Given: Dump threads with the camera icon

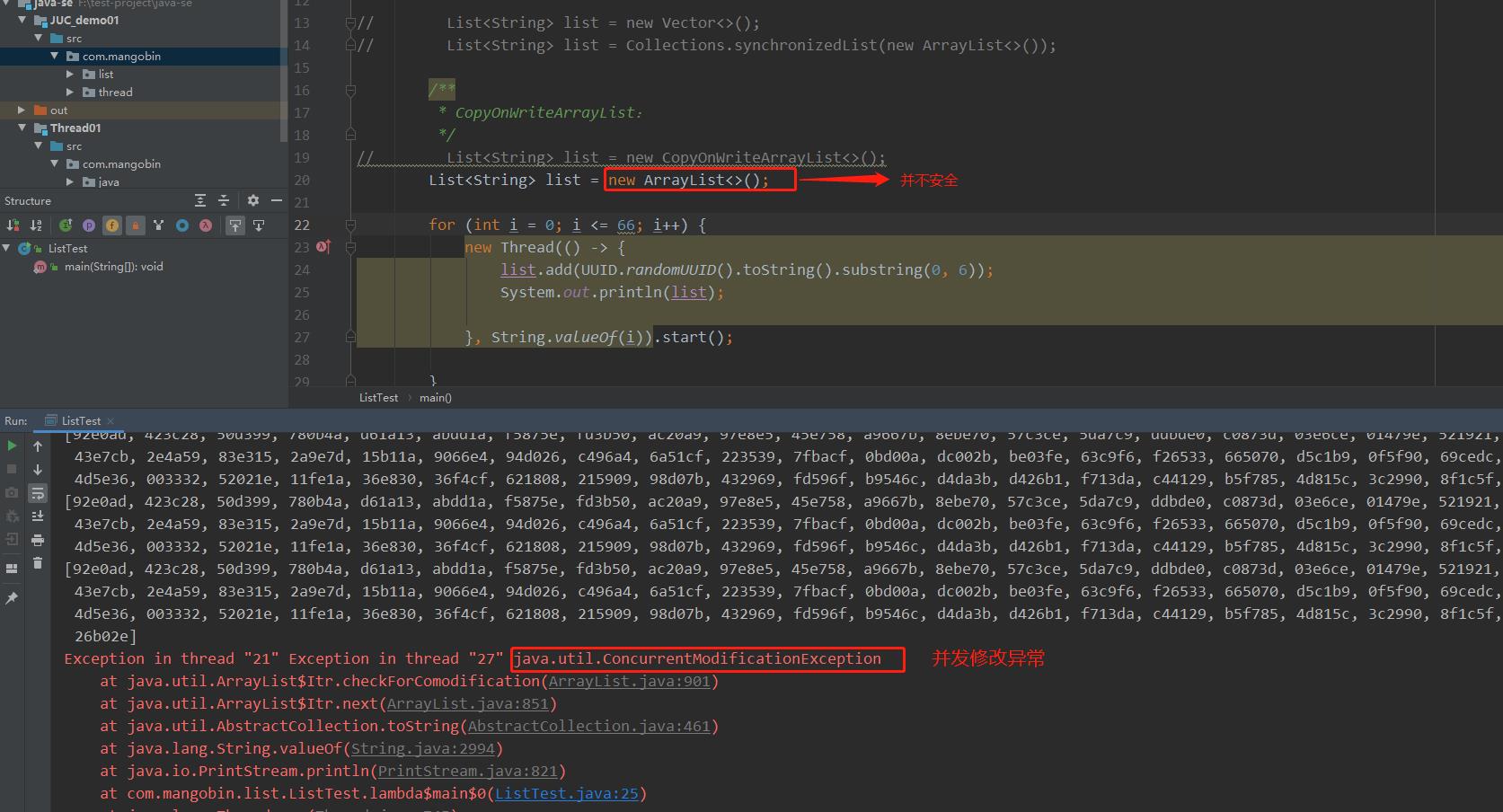Looking at the screenshot, I should click(12, 492).
